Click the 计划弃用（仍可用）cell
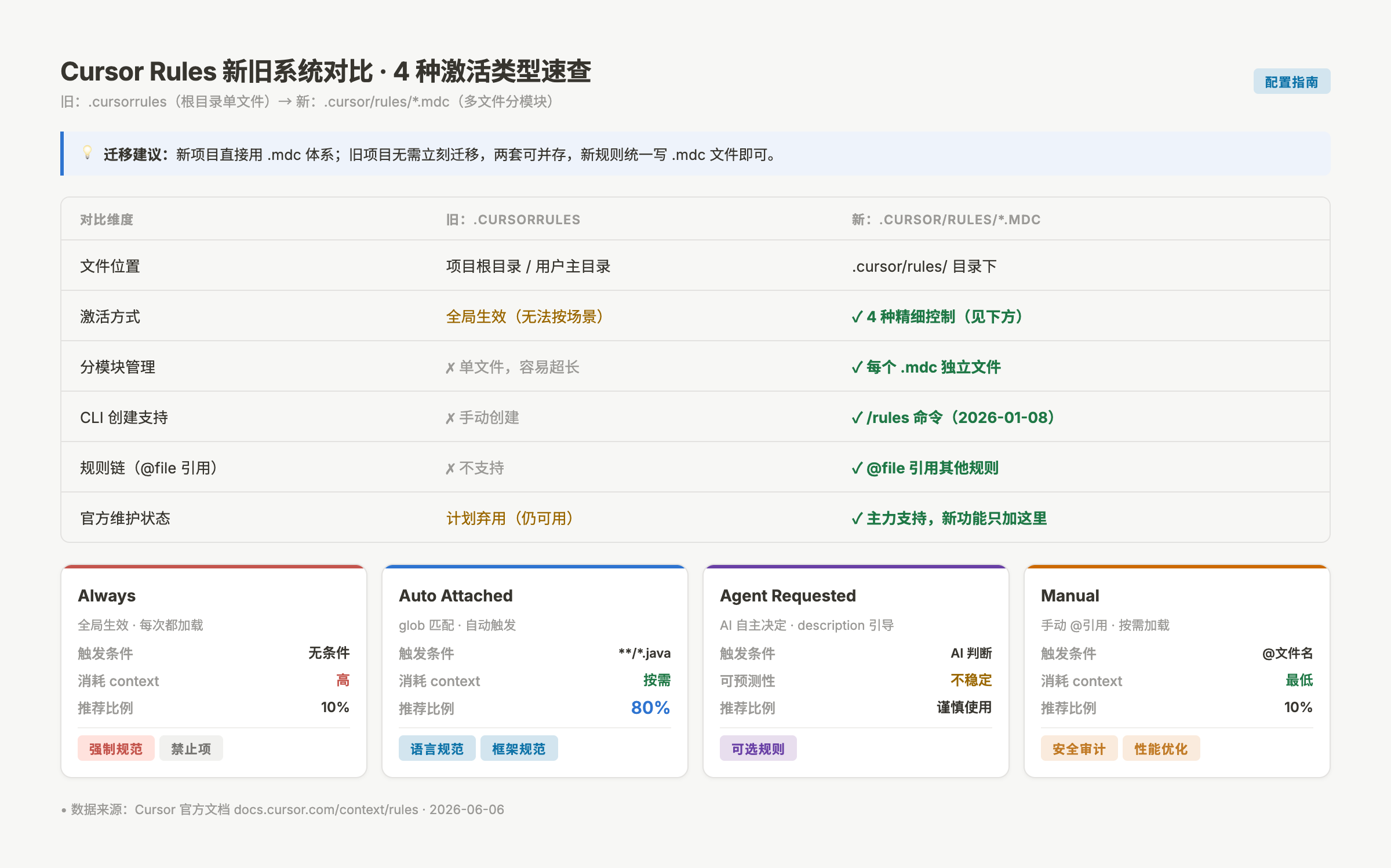1391x868 pixels. (509, 519)
